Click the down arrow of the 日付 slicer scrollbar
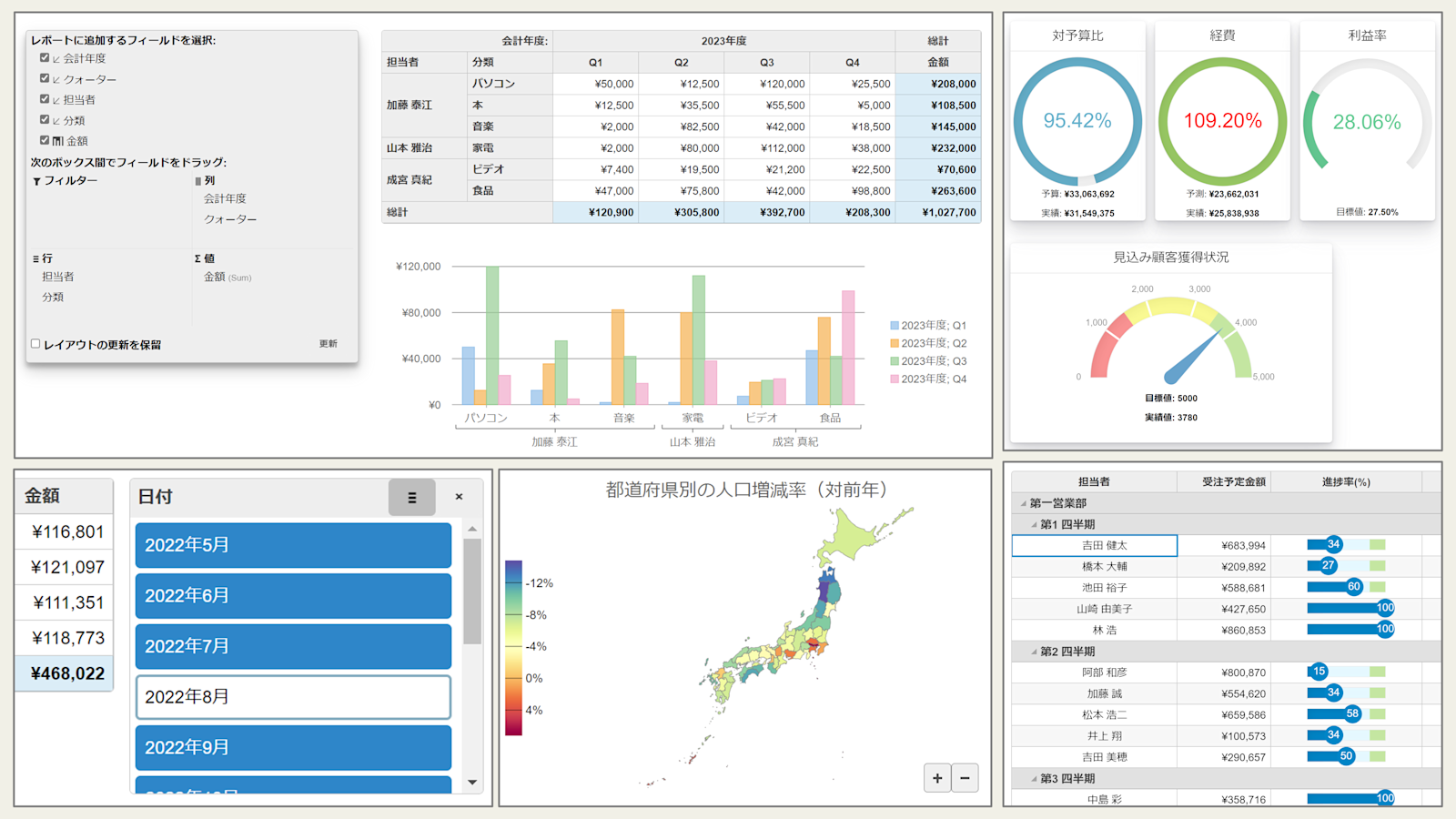This screenshot has height=819, width=1456. pyautogui.click(x=471, y=782)
